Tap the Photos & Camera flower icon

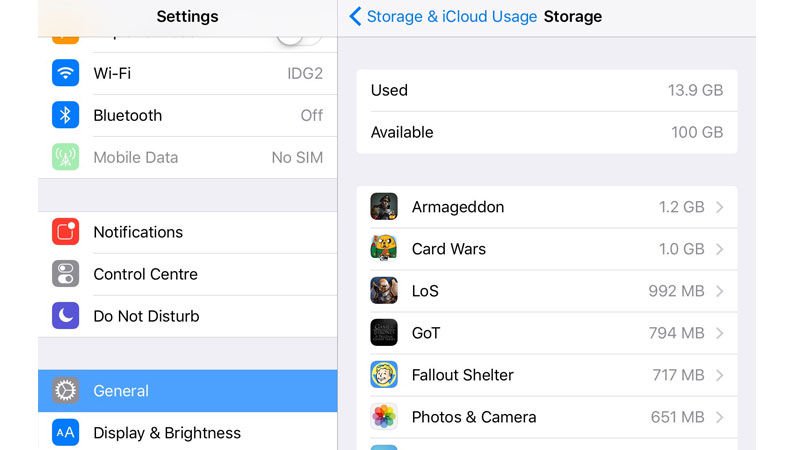click(x=384, y=417)
